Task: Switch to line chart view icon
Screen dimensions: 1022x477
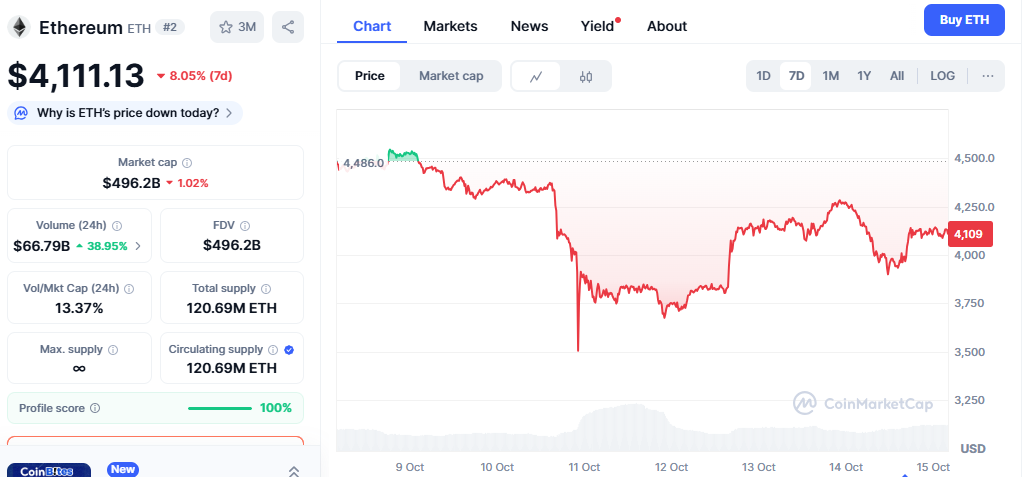Action: click(537, 76)
